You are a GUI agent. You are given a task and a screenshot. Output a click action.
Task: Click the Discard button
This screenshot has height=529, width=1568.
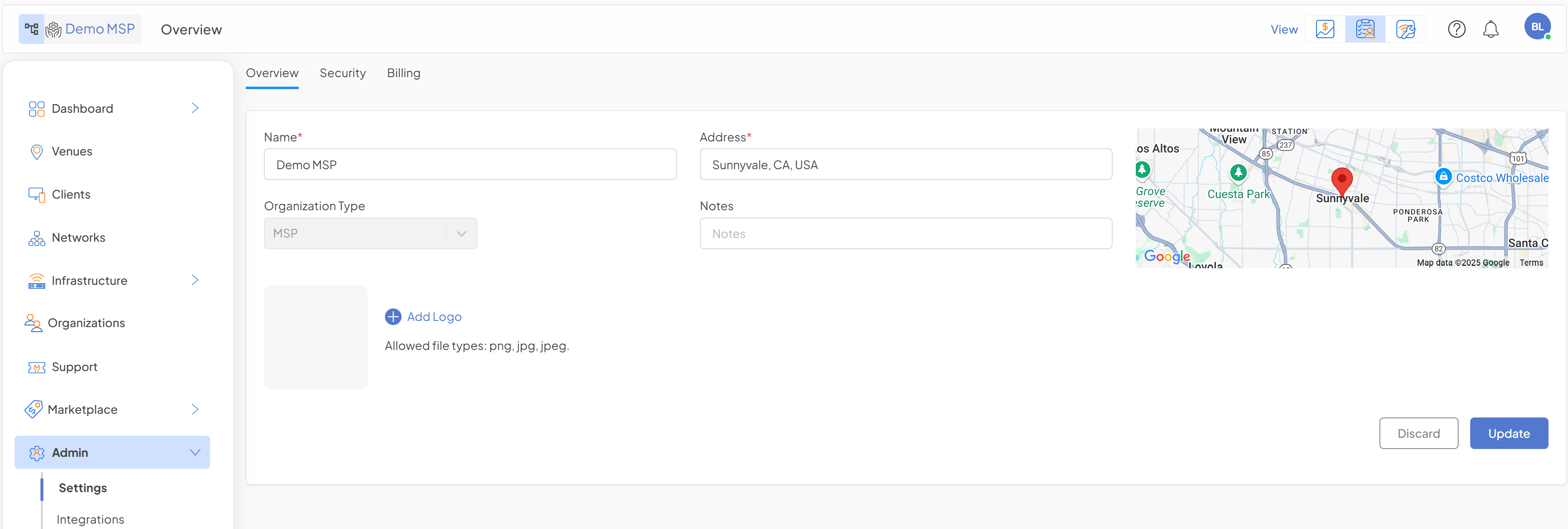tap(1418, 433)
